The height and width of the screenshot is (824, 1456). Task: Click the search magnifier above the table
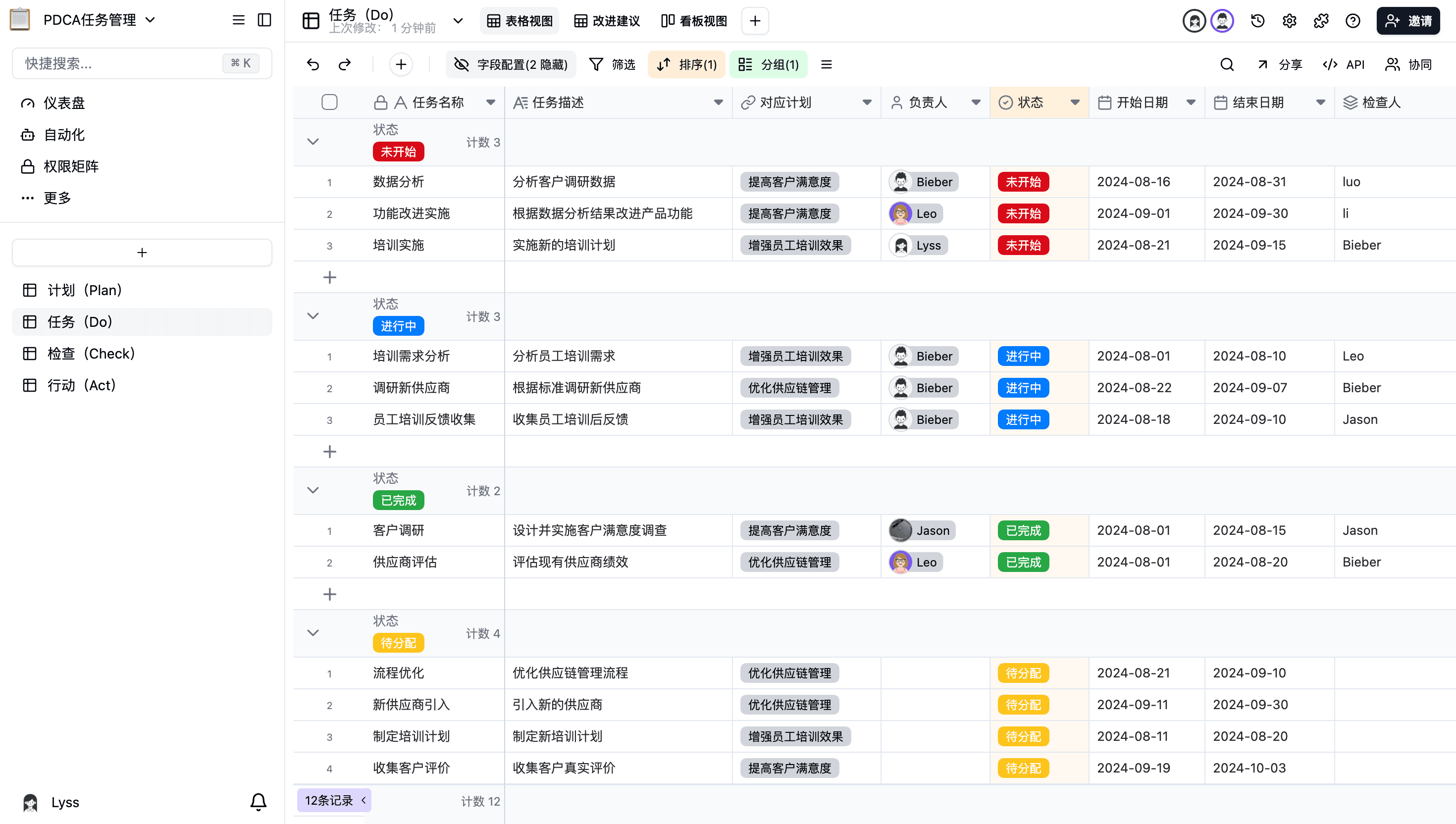pyautogui.click(x=1226, y=64)
